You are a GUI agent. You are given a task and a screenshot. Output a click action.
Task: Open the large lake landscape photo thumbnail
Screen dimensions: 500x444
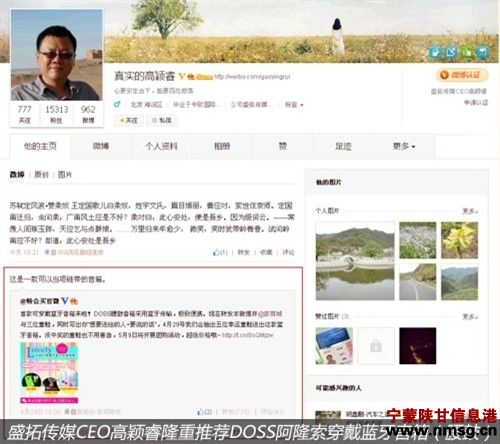355,261
